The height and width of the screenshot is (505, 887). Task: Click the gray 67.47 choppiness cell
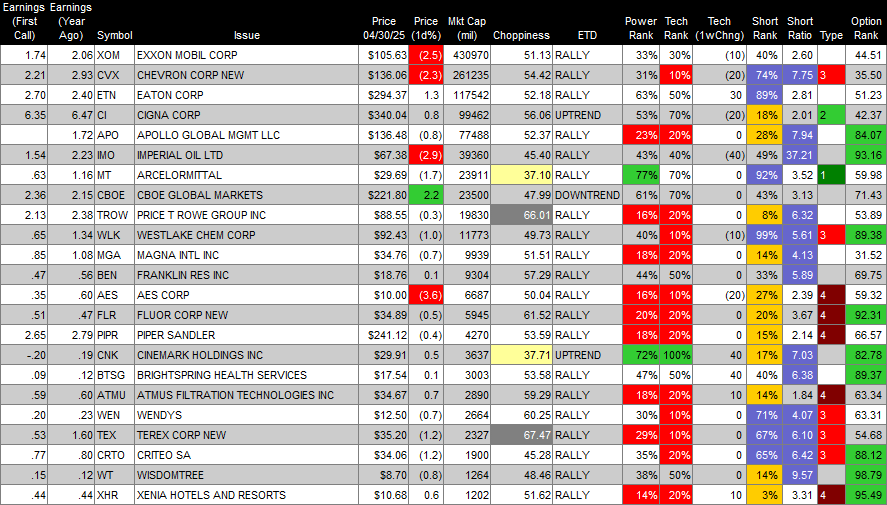tap(521, 435)
